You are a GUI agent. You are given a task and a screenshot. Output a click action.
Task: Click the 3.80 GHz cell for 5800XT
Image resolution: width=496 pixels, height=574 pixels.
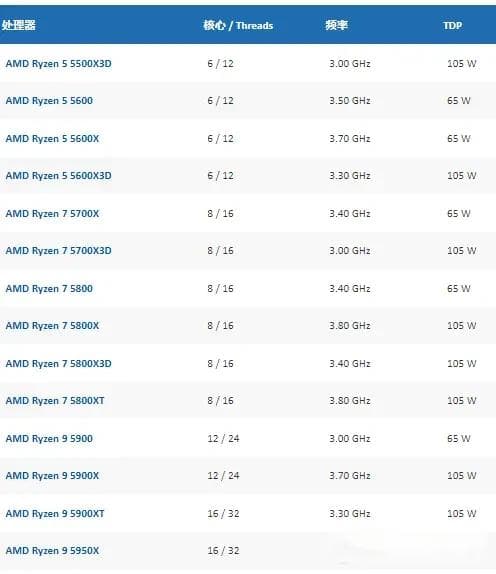(350, 401)
